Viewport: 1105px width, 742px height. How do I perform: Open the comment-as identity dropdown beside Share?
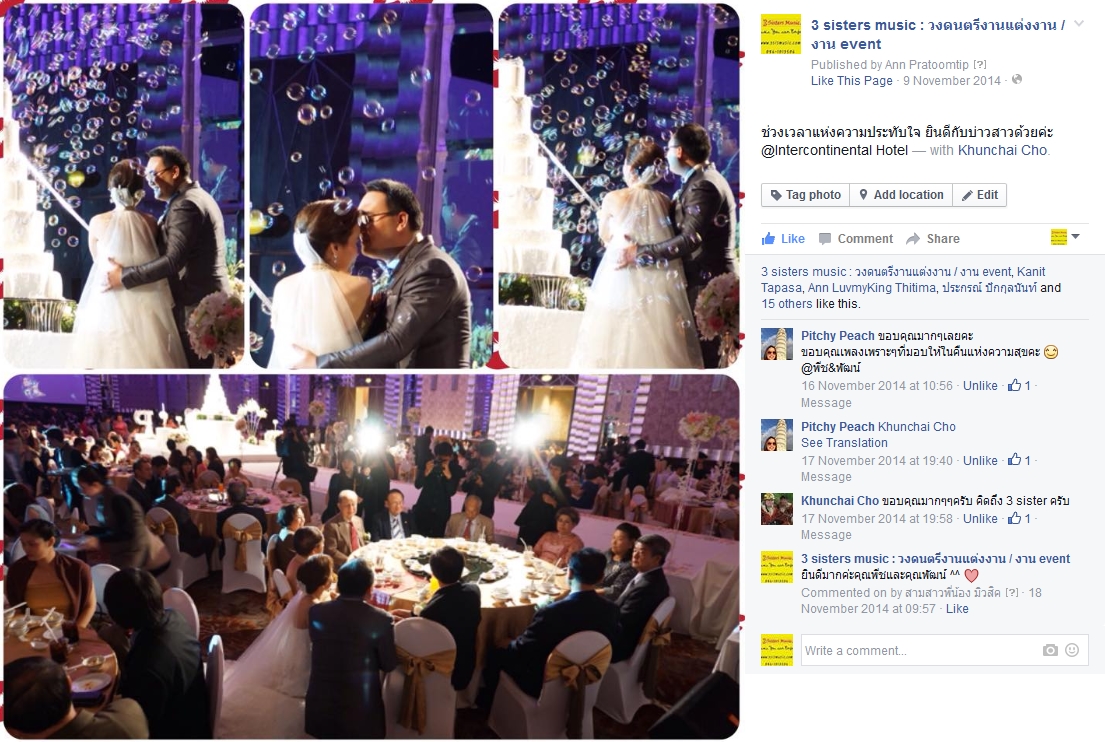click(1065, 237)
